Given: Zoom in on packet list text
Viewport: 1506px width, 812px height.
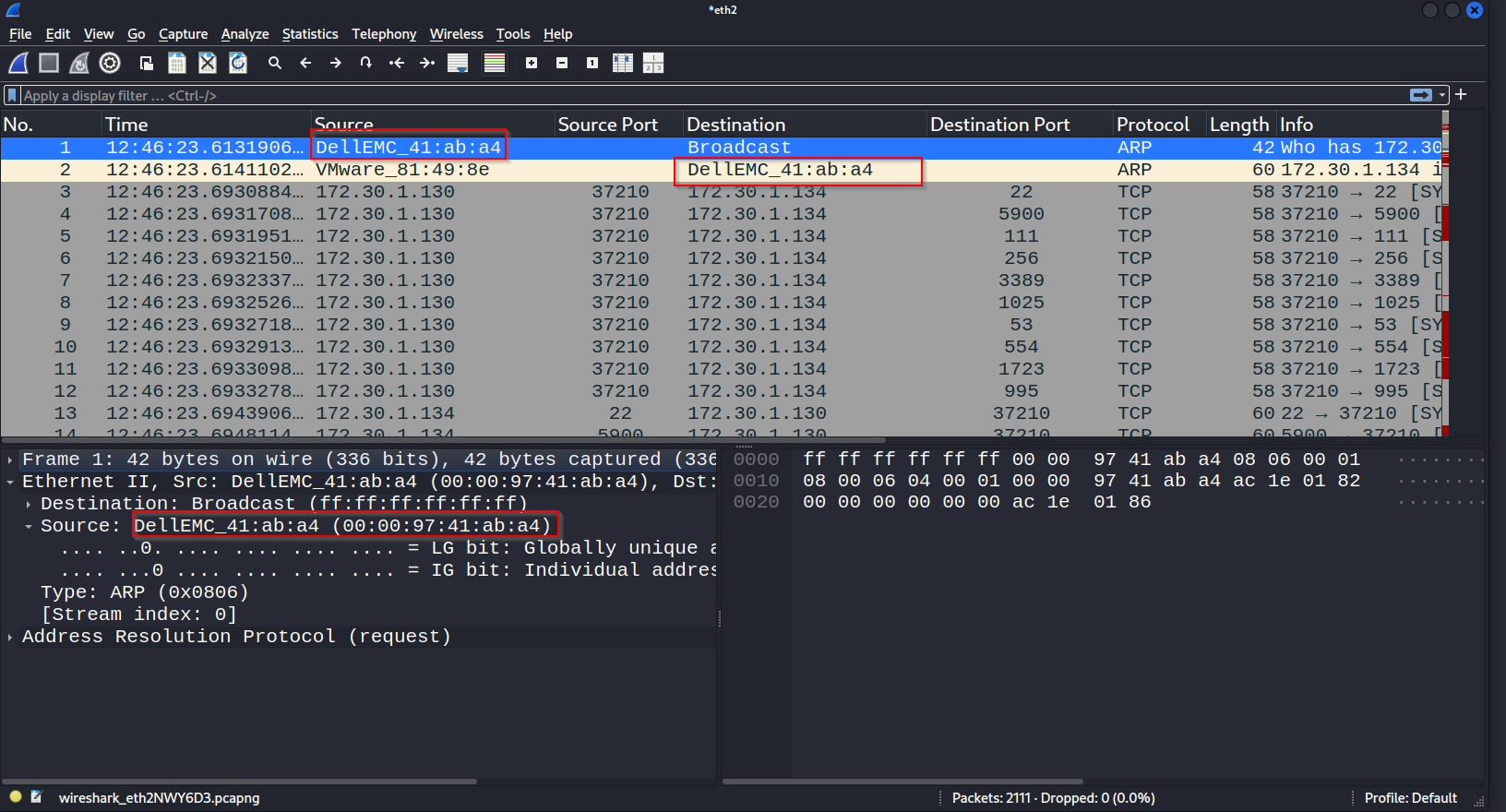Looking at the screenshot, I should pos(532,63).
